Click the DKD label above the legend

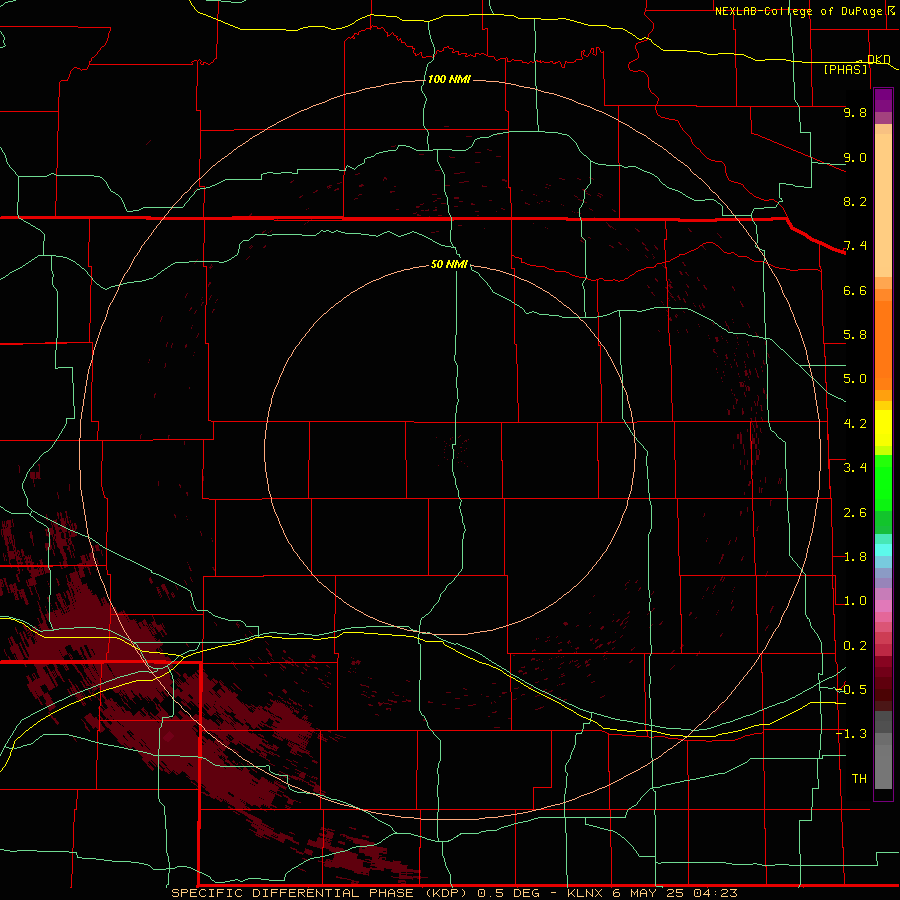[878, 59]
